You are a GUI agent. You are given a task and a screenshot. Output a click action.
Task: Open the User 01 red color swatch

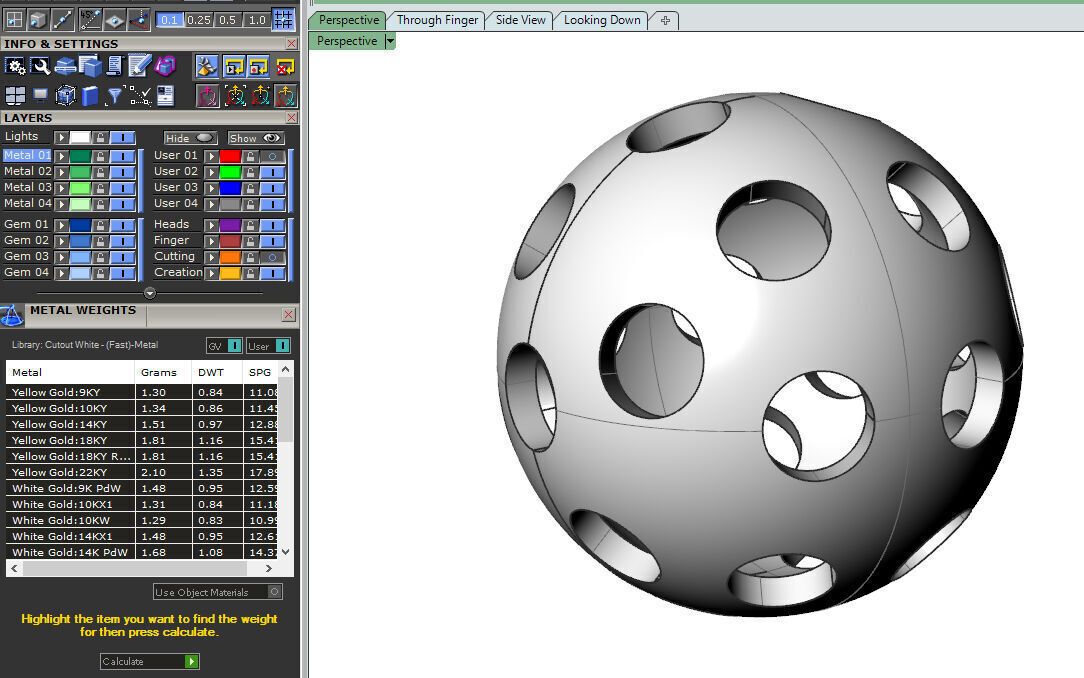point(230,156)
